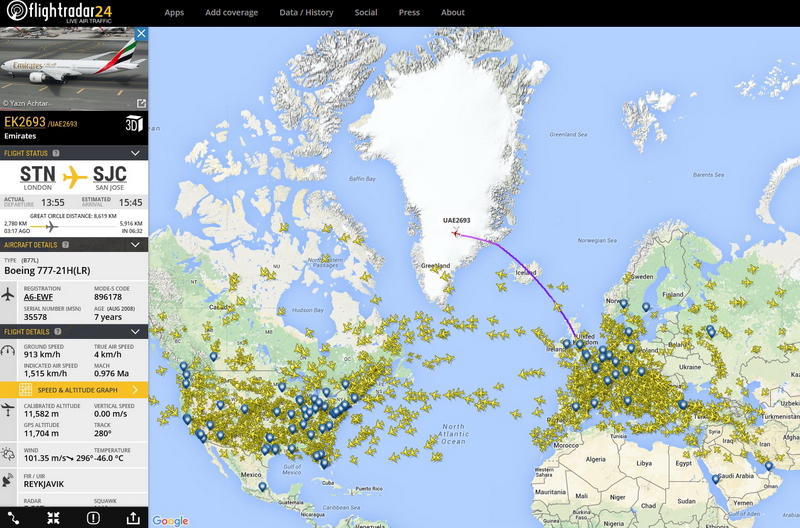The width and height of the screenshot is (800, 528).
Task: Share this flight
Action: [133, 518]
